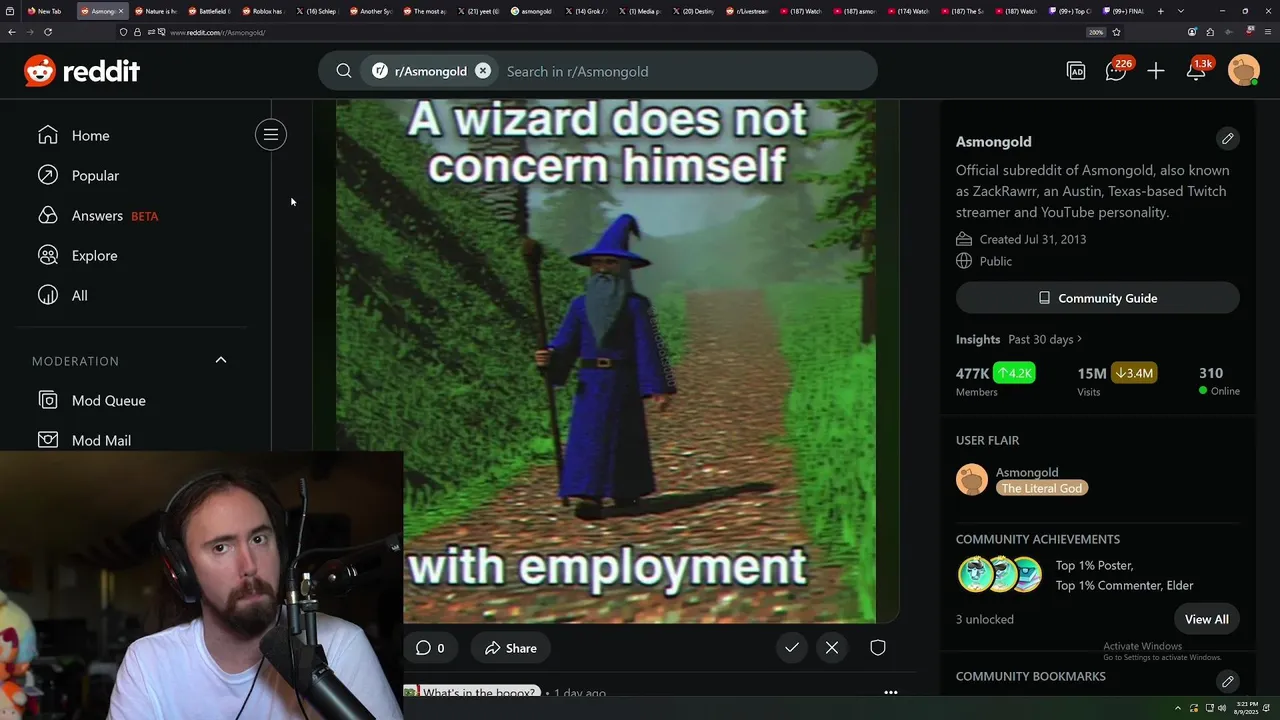The image size is (1280, 720).
Task: Open the user avatar menu
Action: pos(1244,71)
